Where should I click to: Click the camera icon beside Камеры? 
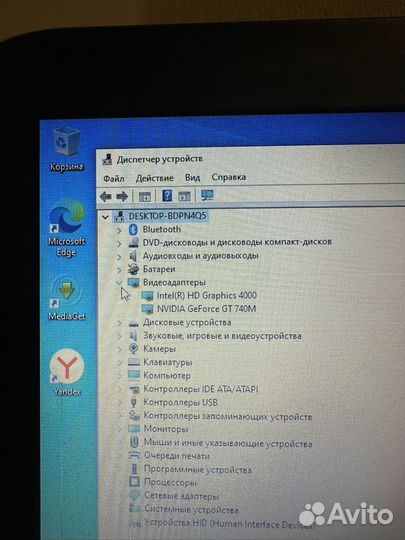[x=133, y=349]
